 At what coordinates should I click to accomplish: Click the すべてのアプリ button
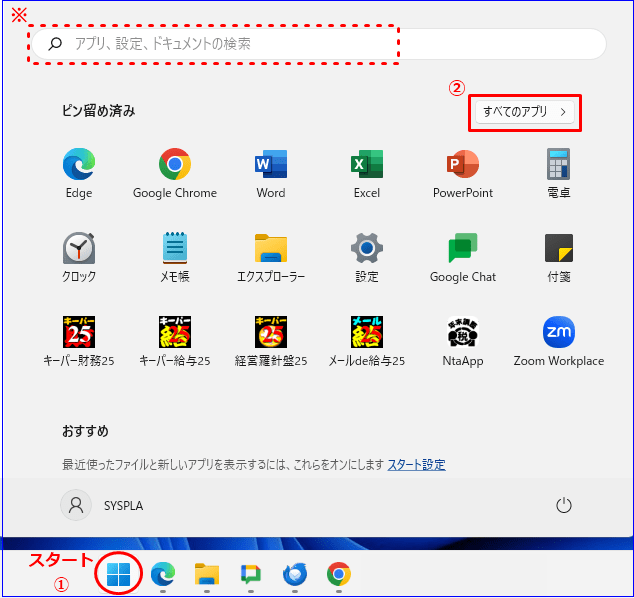pyautogui.click(x=525, y=112)
